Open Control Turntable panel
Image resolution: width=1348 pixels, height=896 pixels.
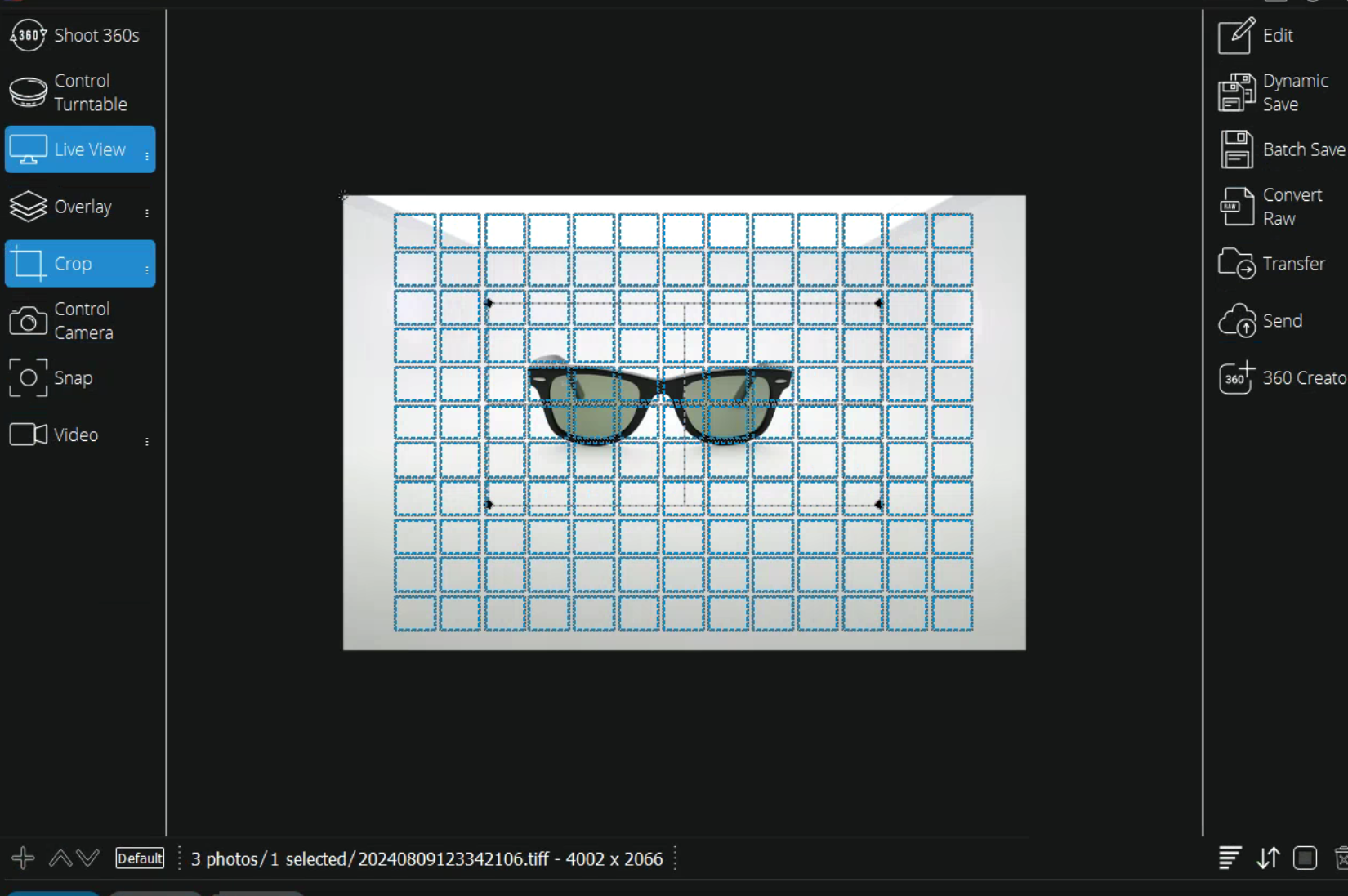click(x=75, y=92)
